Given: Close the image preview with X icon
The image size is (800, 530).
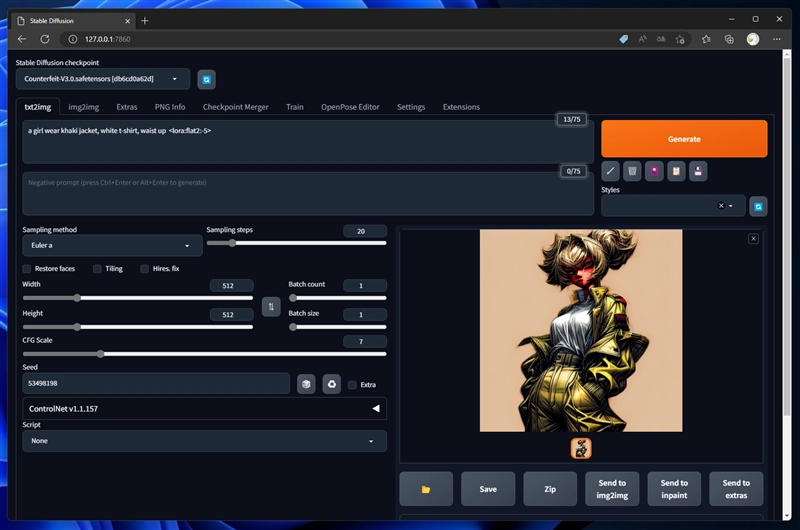Looking at the screenshot, I should (753, 239).
